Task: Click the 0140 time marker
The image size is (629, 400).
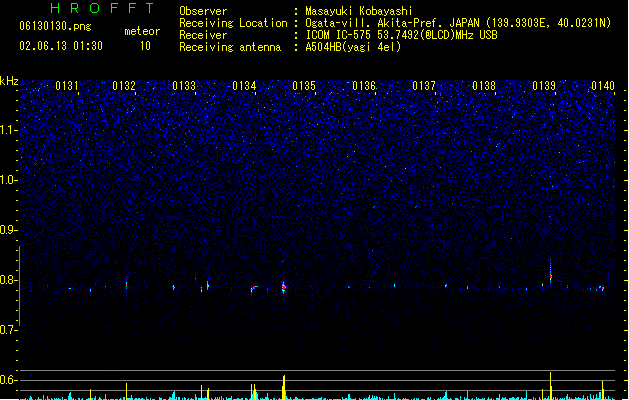Action: click(x=603, y=86)
